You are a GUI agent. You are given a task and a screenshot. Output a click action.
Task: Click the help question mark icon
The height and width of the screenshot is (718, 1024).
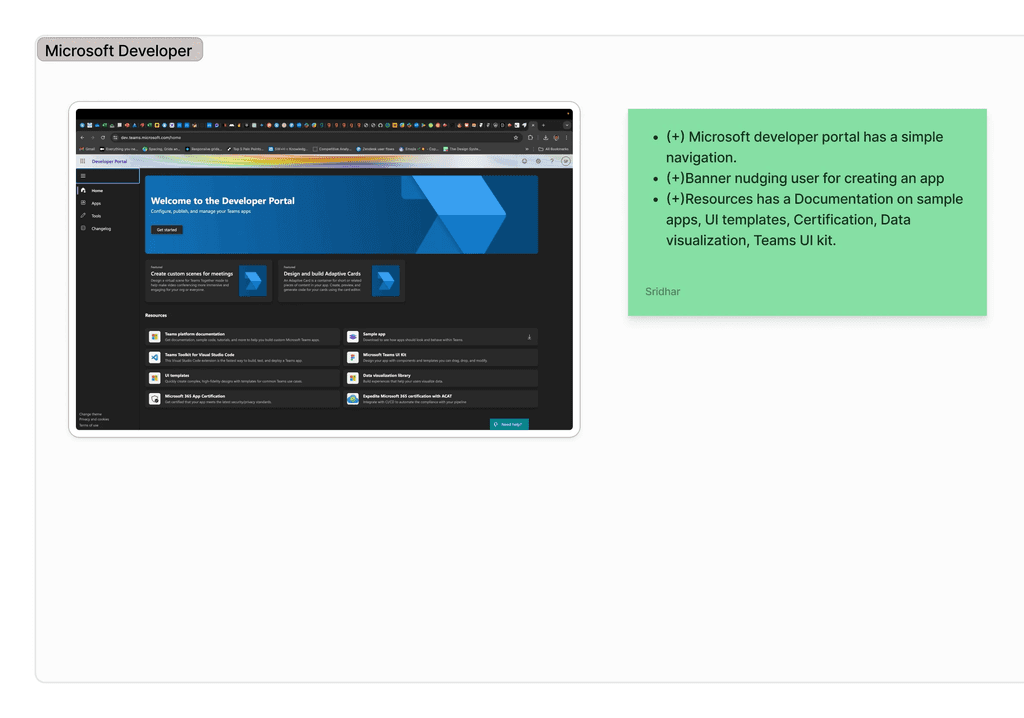(x=552, y=161)
